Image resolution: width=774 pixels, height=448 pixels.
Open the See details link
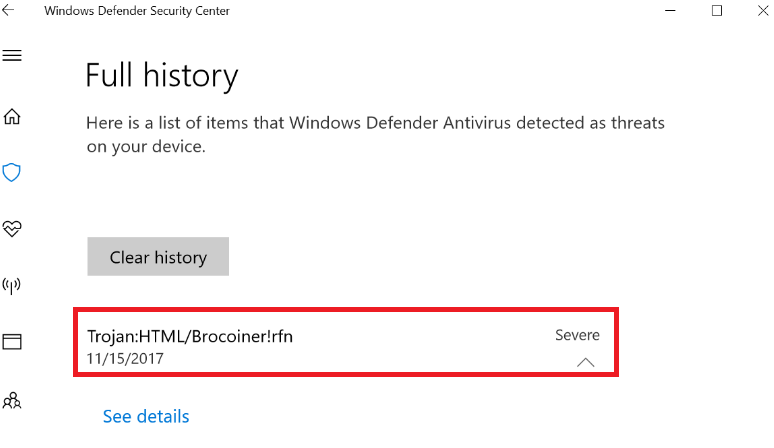[146, 416]
